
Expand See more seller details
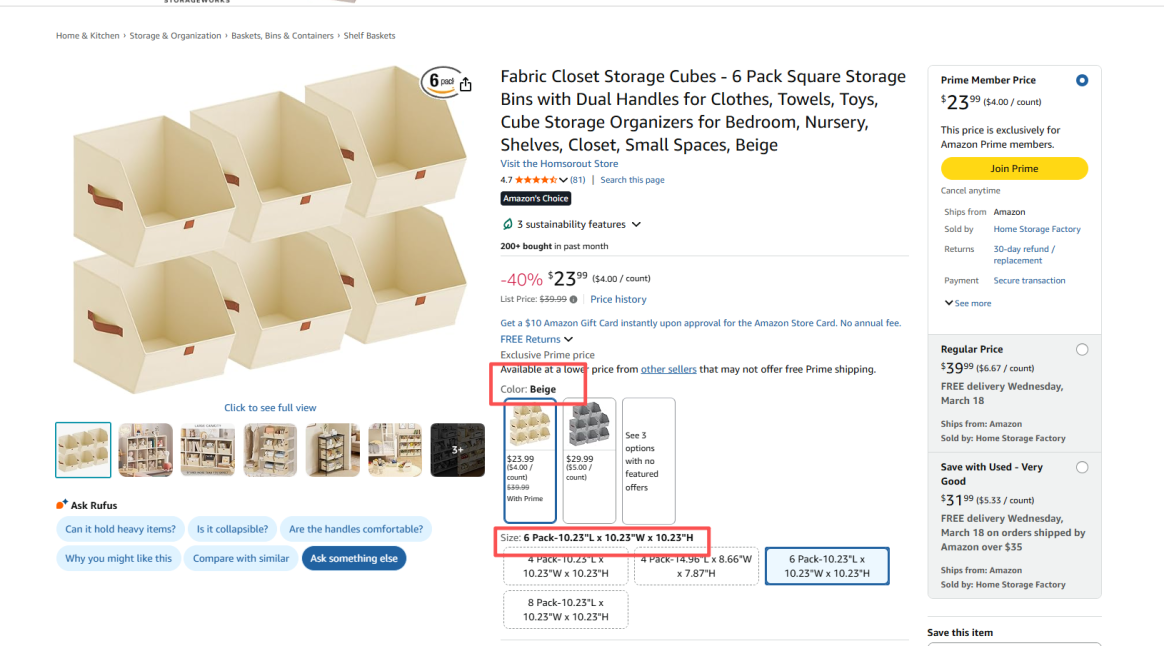[967, 303]
